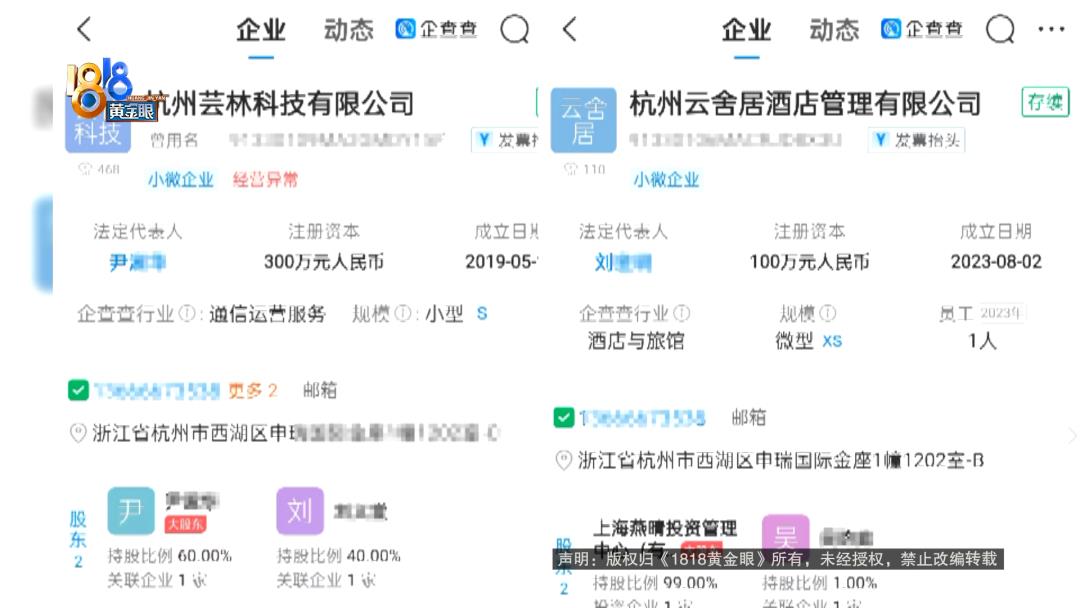The height and width of the screenshot is (608, 1080).
Task: Tap the green verified phone icon, right page
Action: (564, 417)
